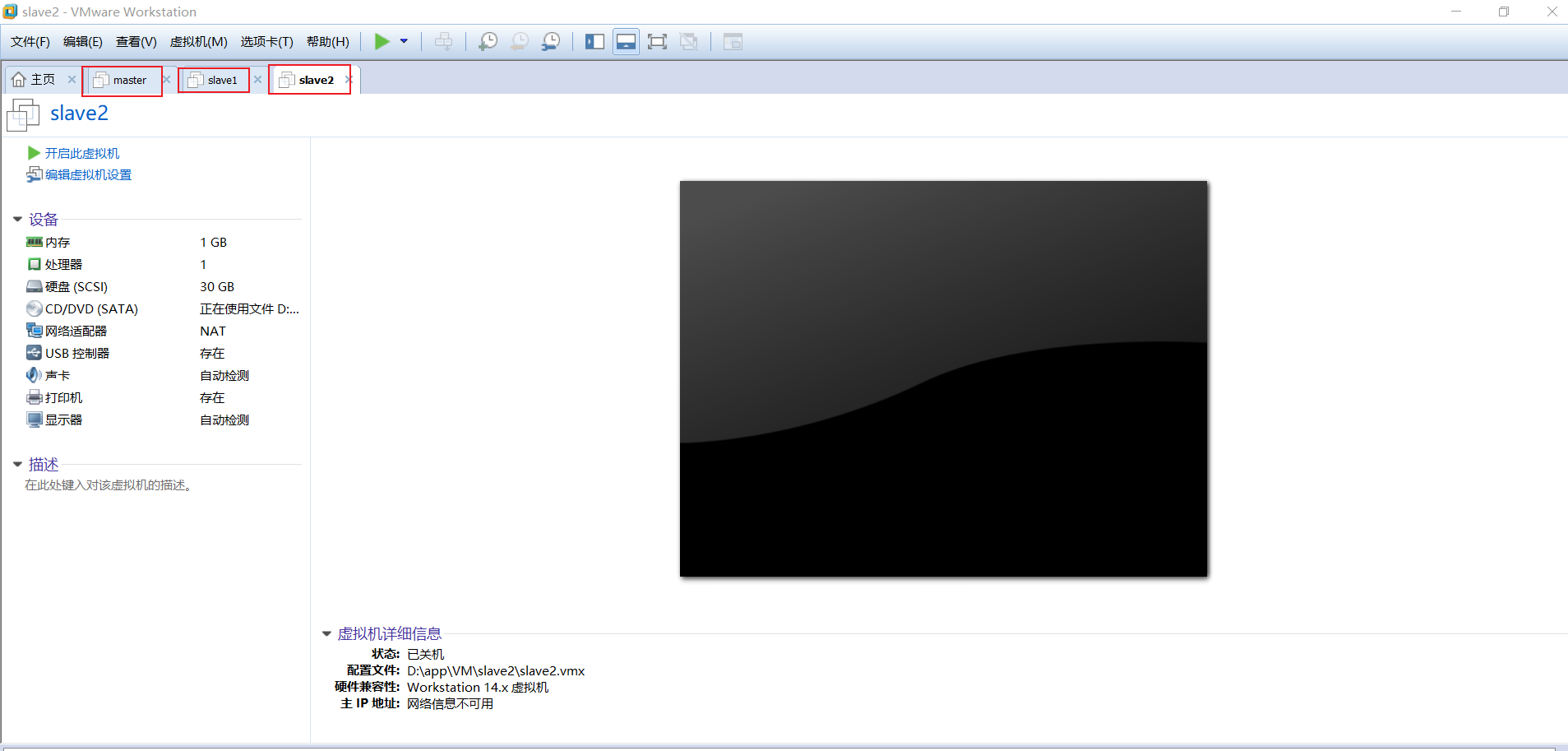Click the 处理器 processor device icon
Image resolution: width=1568 pixels, height=751 pixels.
point(35,264)
